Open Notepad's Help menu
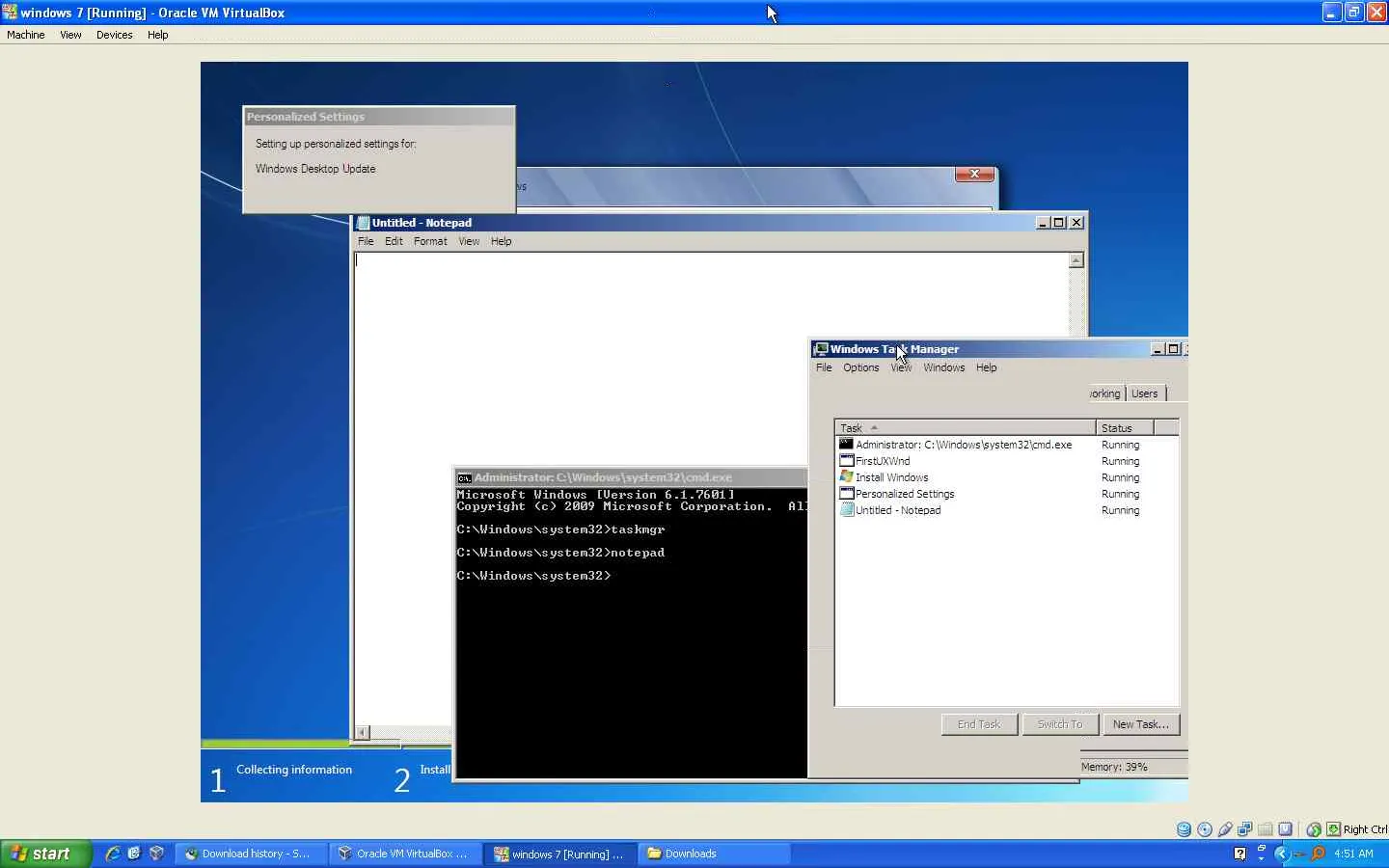The image size is (1389, 868). coord(501,241)
